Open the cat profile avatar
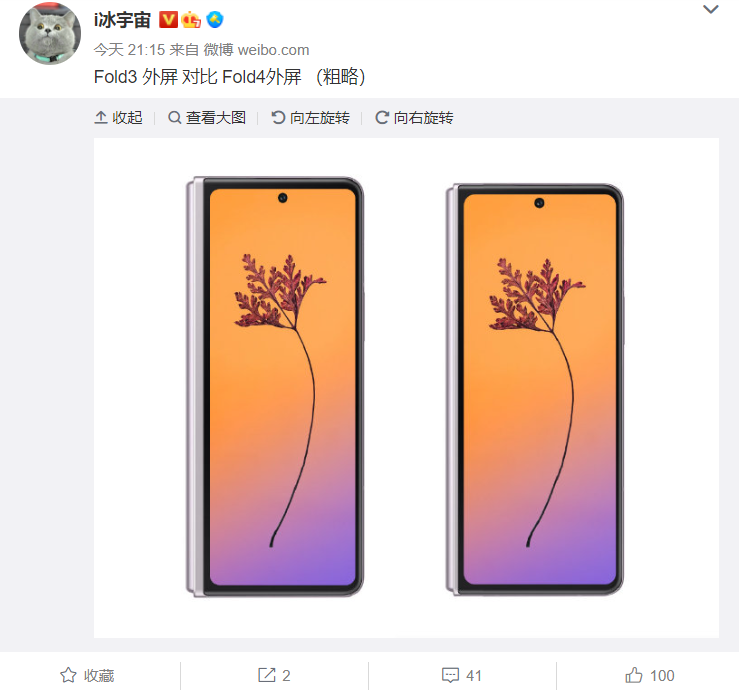The width and height of the screenshot is (739, 691). [50, 34]
